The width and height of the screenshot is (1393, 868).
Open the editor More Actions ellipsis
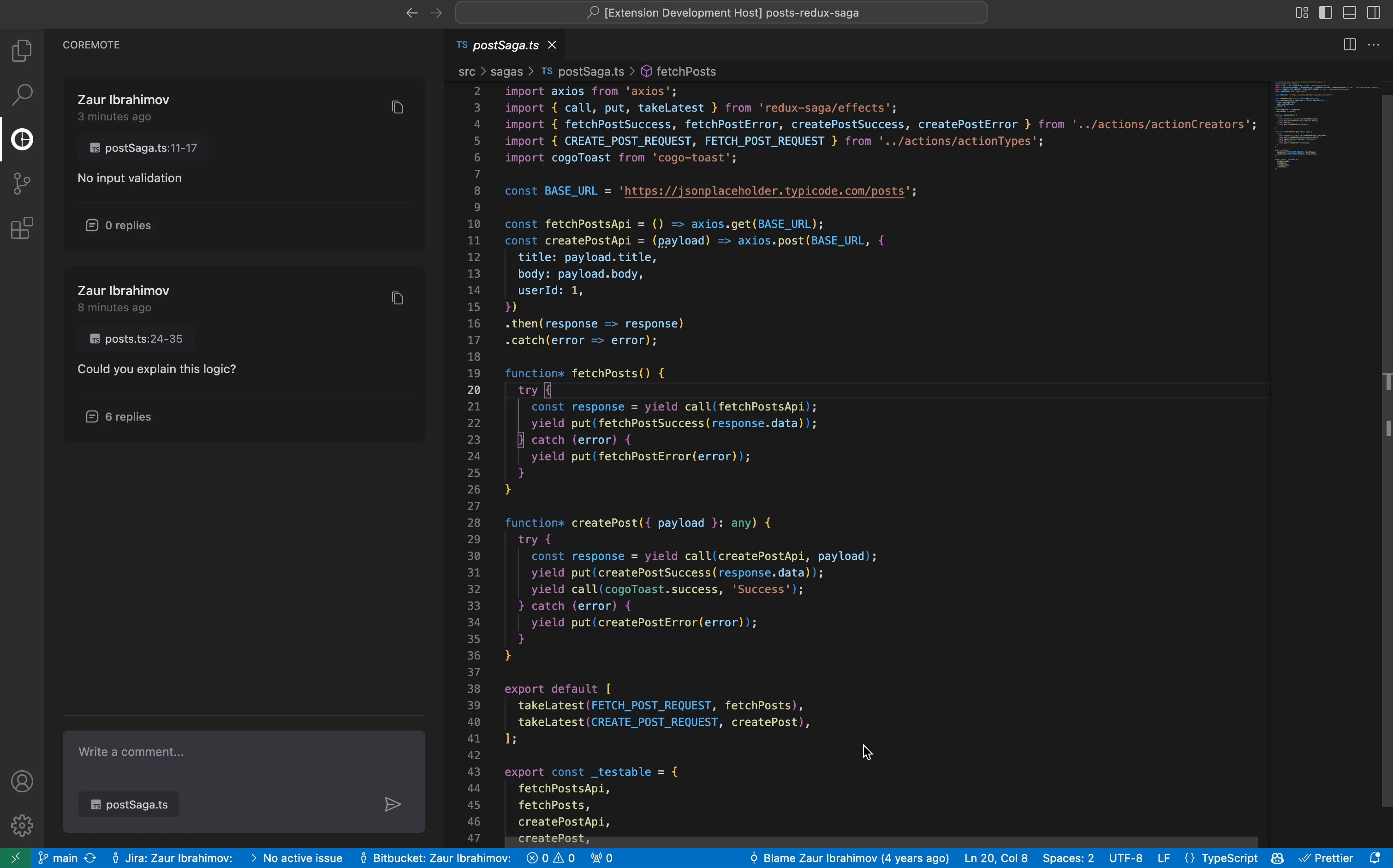point(1374,45)
